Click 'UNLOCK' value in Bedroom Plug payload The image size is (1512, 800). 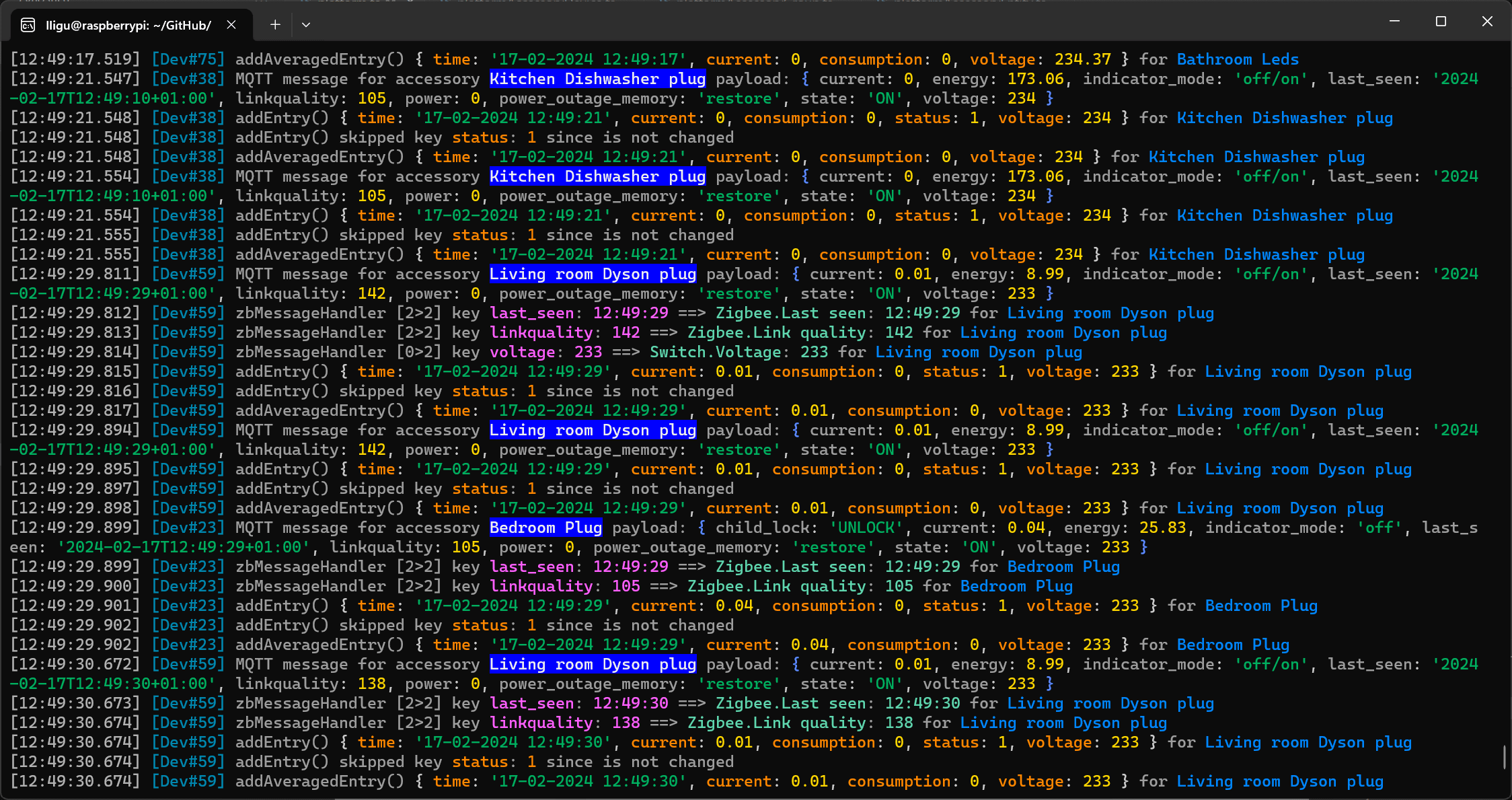pyautogui.click(x=866, y=528)
